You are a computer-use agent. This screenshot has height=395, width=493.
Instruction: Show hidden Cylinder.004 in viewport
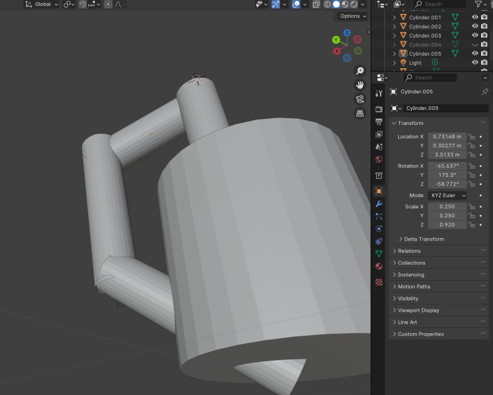pos(475,44)
